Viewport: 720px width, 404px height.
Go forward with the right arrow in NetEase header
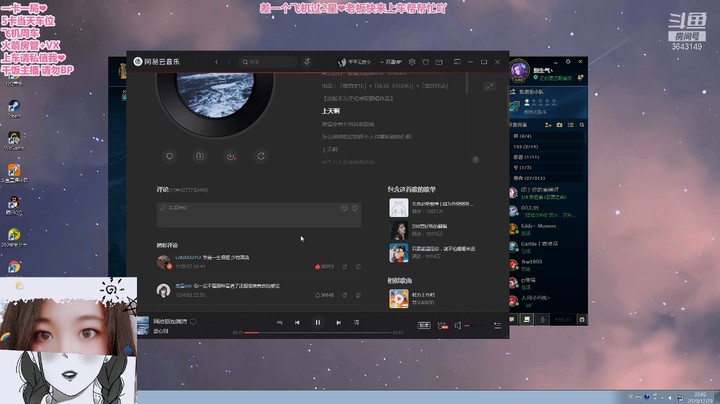(229, 62)
